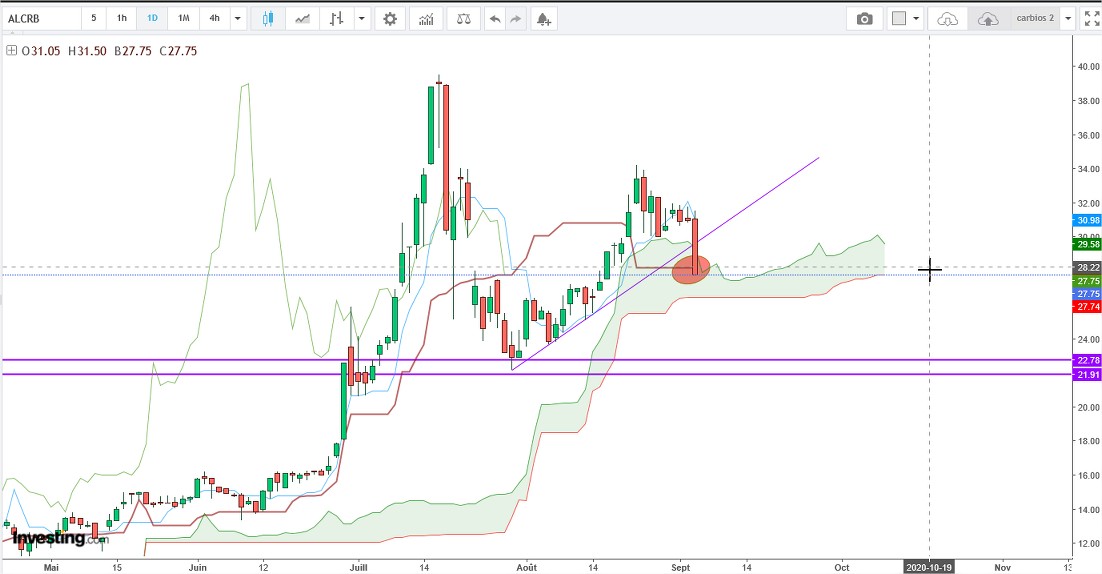Open the chart style dropdown arrow

tap(361, 19)
